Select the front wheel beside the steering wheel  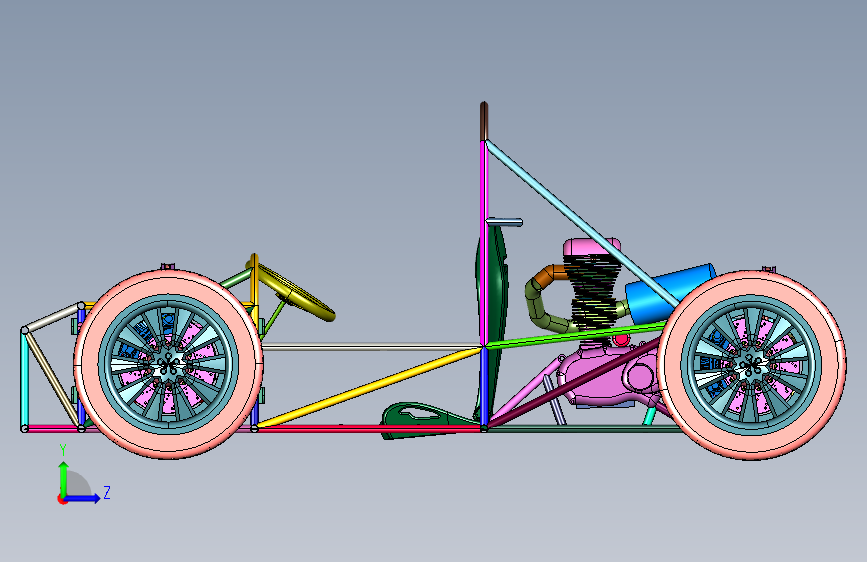click(x=168, y=364)
